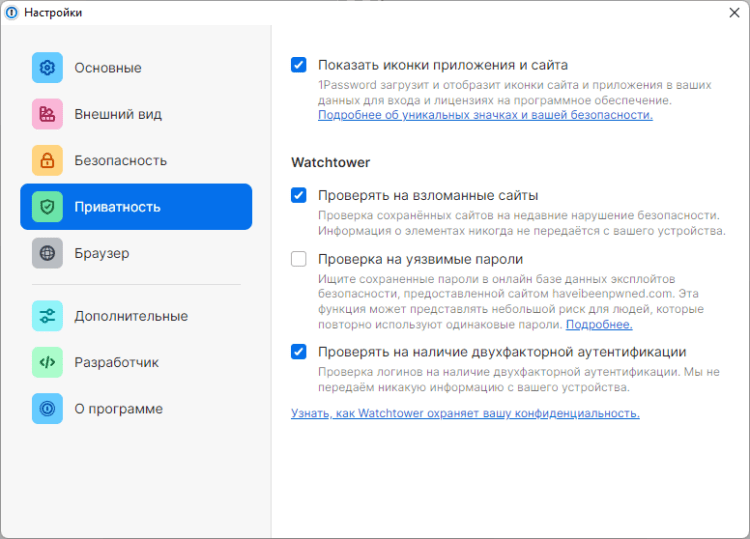The image size is (750, 539).
Task: Click the Разработчик code icon
Action: pos(47,362)
